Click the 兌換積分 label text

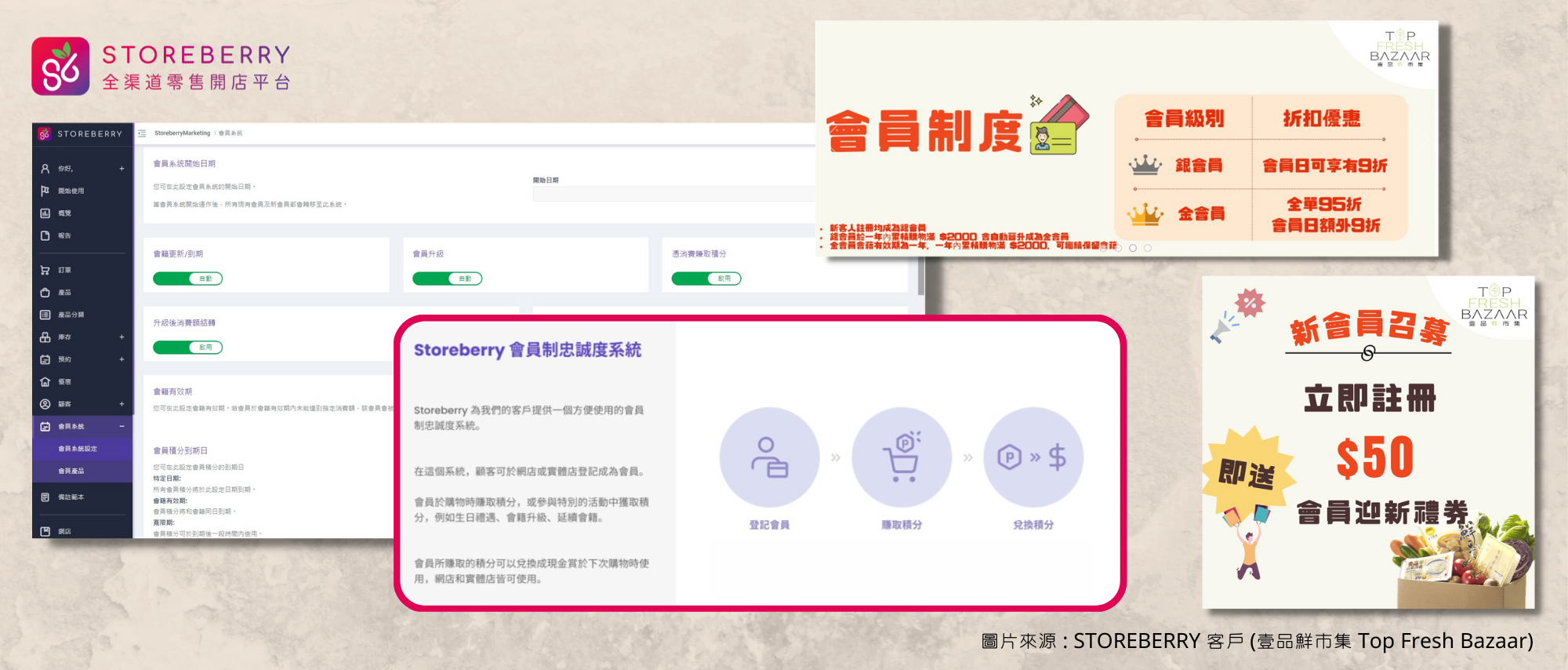pos(1033,525)
